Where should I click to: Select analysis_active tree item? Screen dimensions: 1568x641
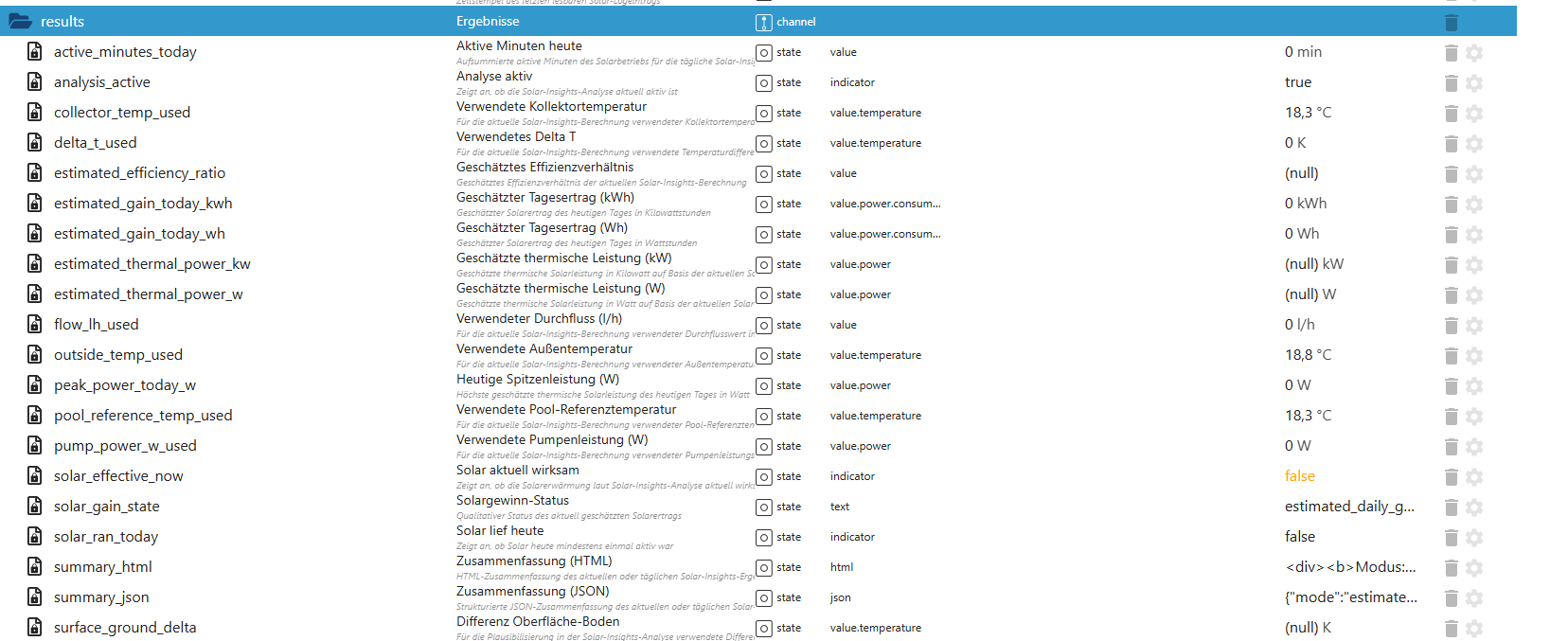[102, 82]
